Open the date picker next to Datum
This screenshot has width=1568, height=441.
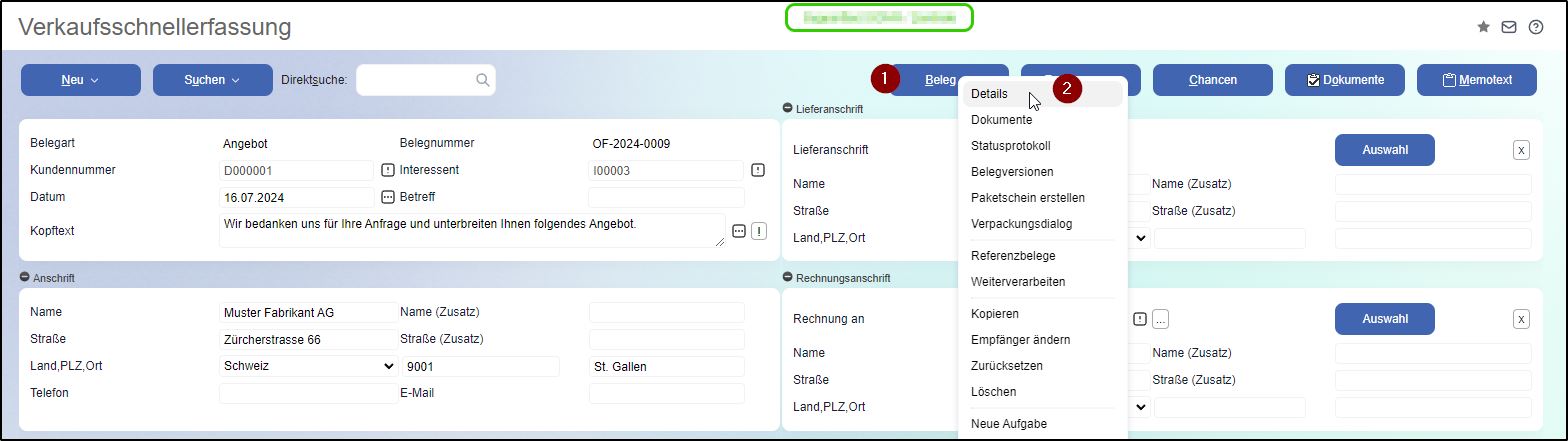pyautogui.click(x=388, y=197)
